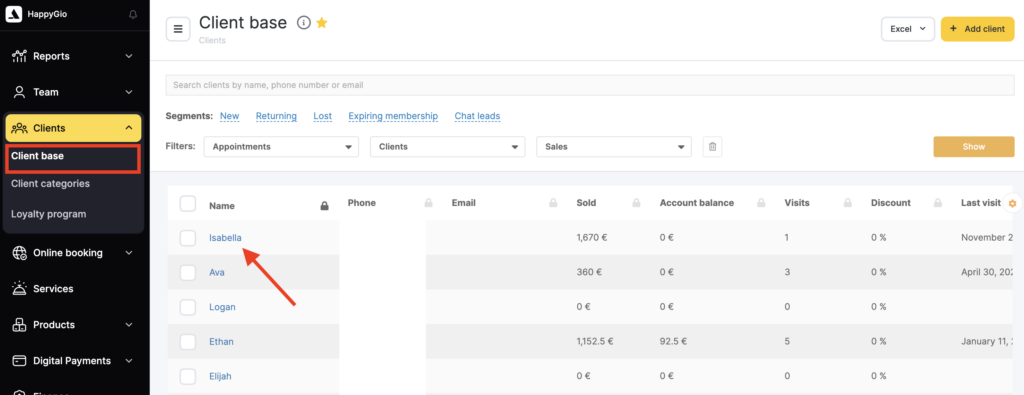Viewport: 1024px width, 395px height.
Task: Click the Digital Payments card icon
Action: [19, 360]
